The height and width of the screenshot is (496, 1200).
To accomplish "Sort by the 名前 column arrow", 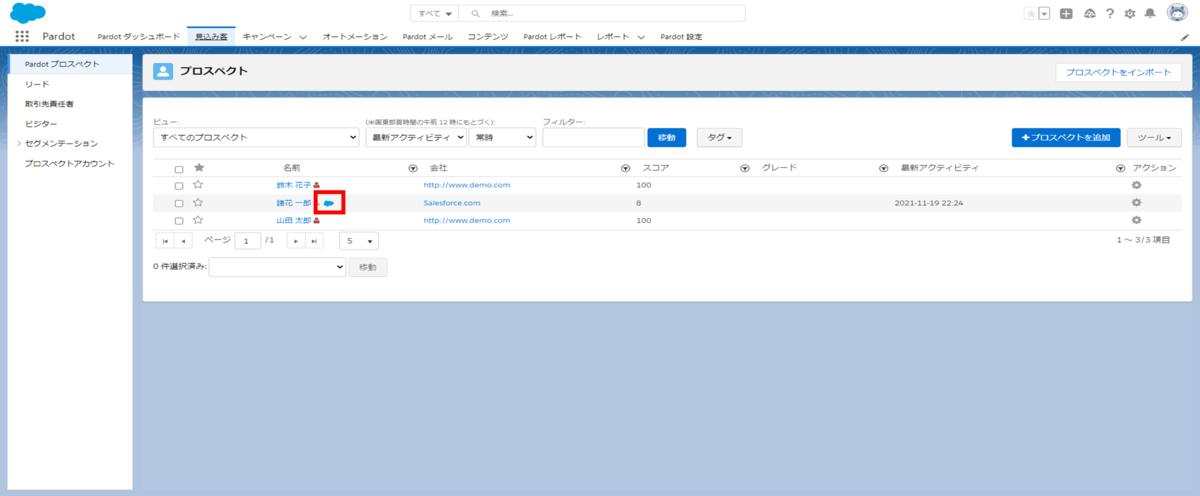I will (413, 168).
